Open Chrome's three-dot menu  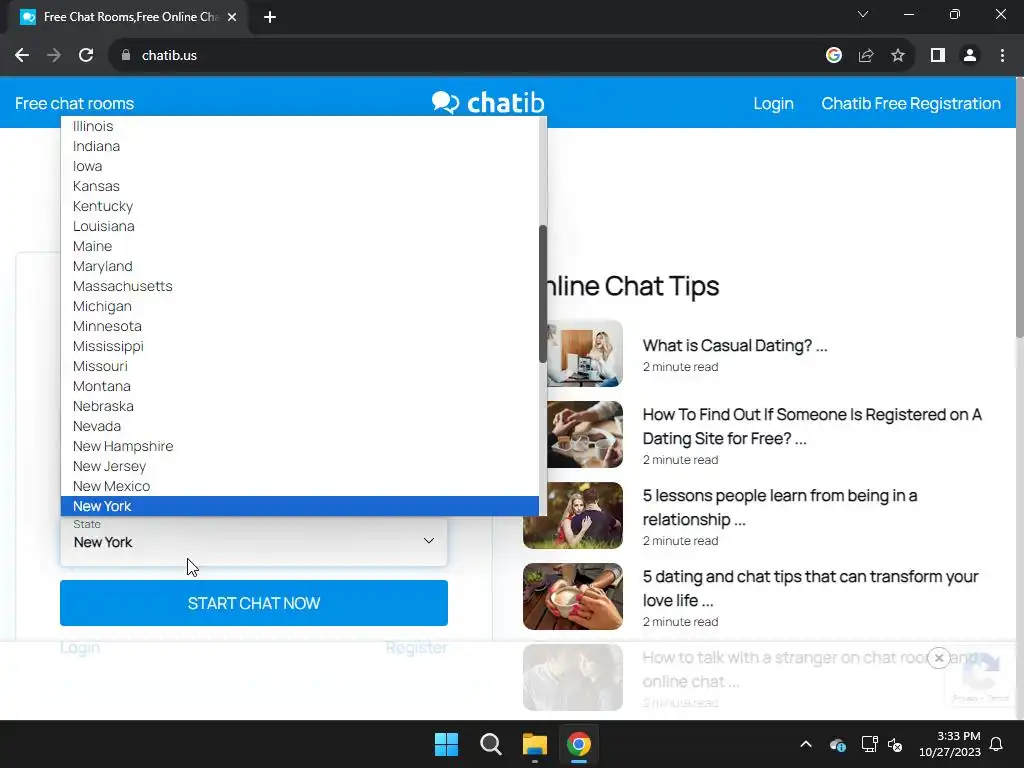coord(1002,56)
